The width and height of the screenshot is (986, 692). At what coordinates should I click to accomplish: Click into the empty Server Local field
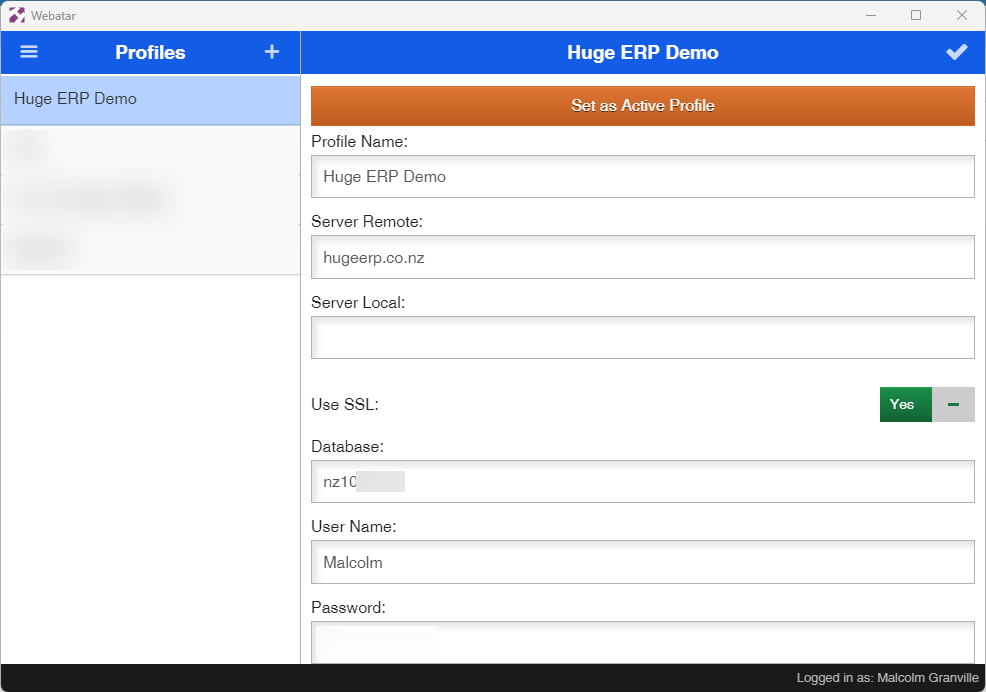tap(643, 338)
